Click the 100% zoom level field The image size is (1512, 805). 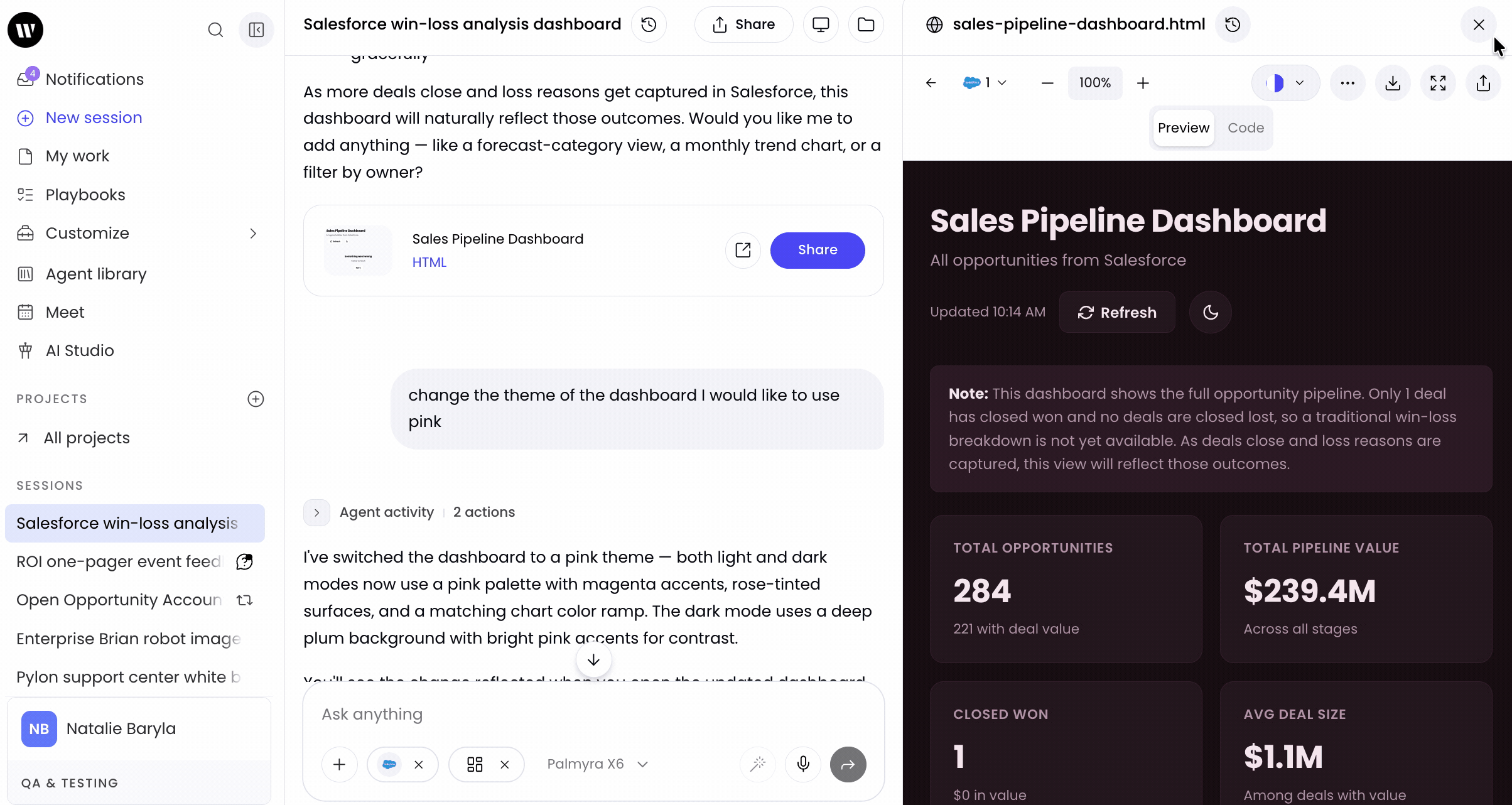1095,83
